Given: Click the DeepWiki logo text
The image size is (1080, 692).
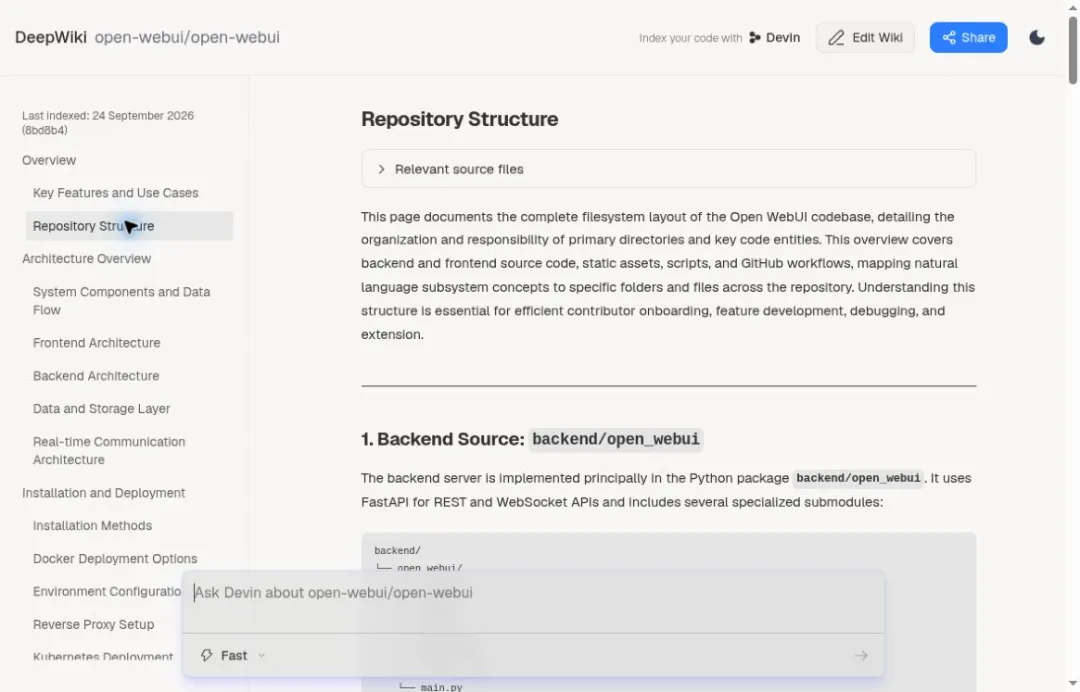Looking at the screenshot, I should click(51, 37).
